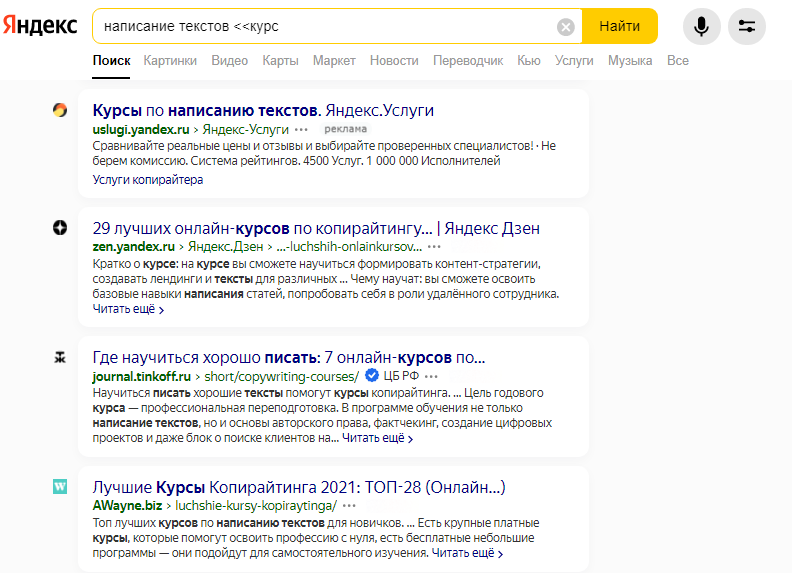
Task: Open the Маркет tab
Action: coord(334,61)
